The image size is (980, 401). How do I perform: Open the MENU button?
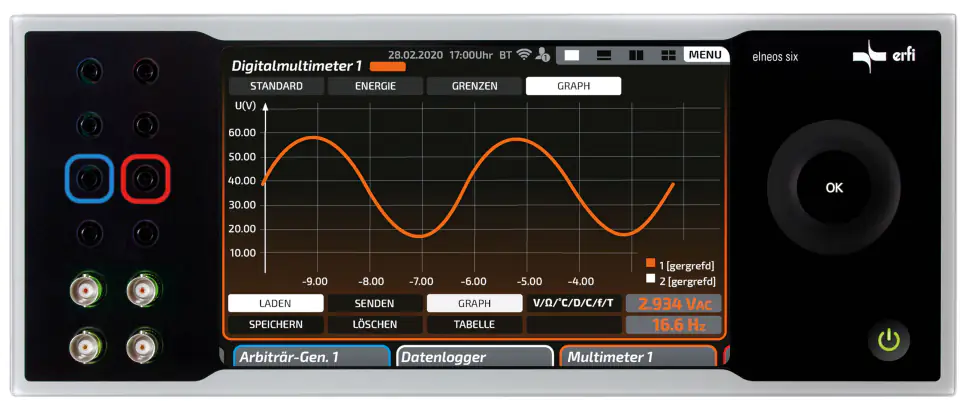706,55
